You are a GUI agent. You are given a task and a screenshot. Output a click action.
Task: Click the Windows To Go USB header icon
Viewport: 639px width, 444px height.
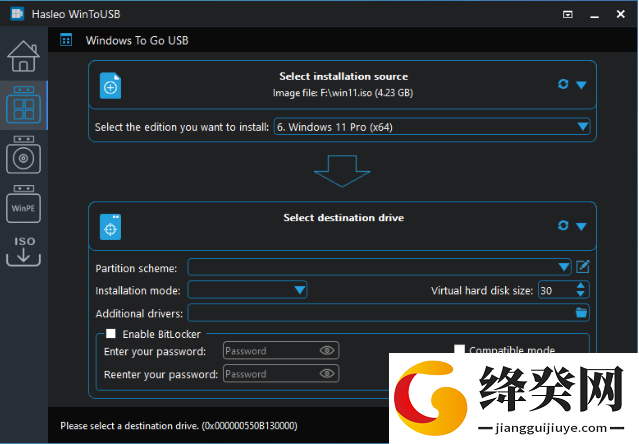66,40
